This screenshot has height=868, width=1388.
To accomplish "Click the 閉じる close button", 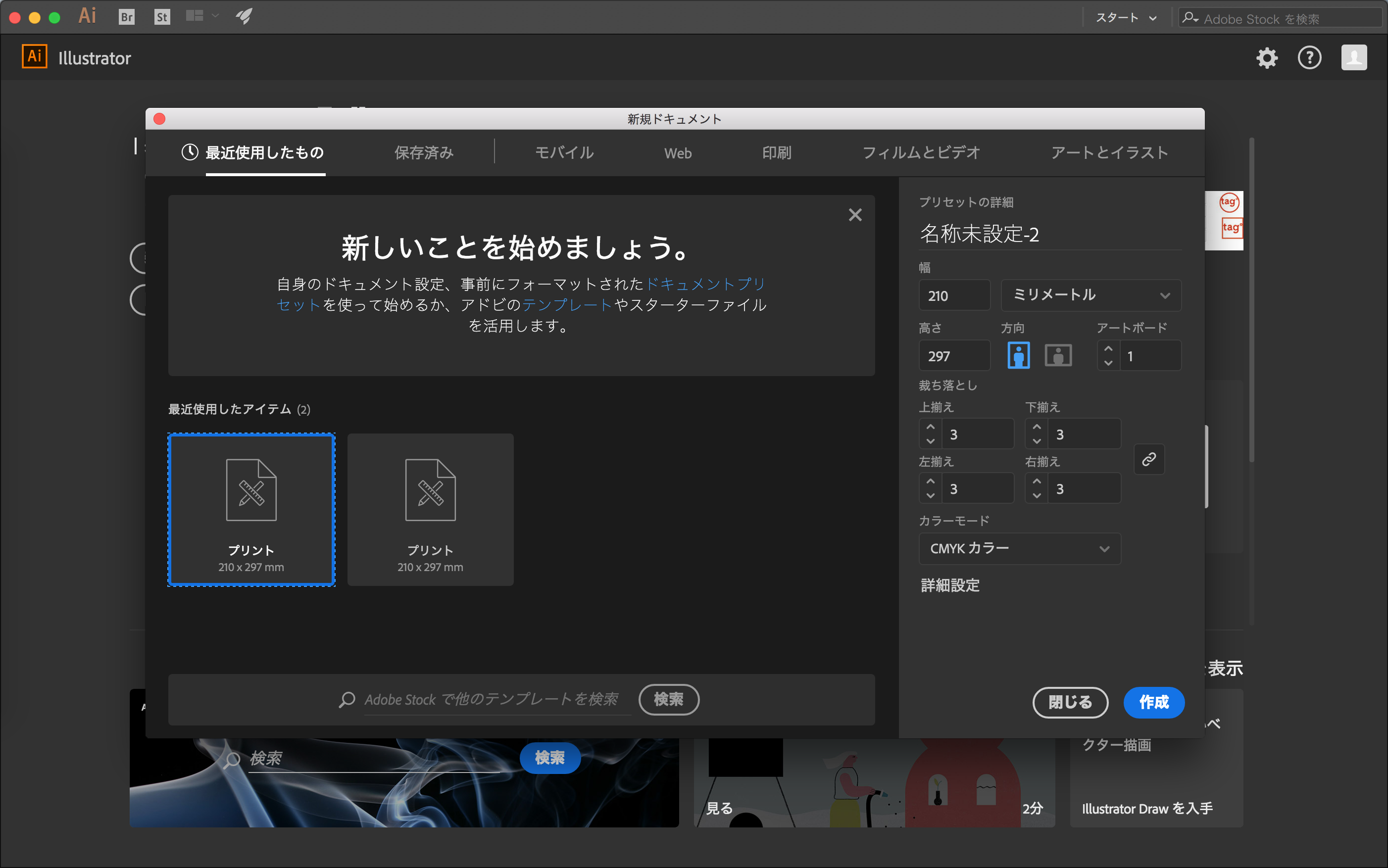I will 1070,702.
